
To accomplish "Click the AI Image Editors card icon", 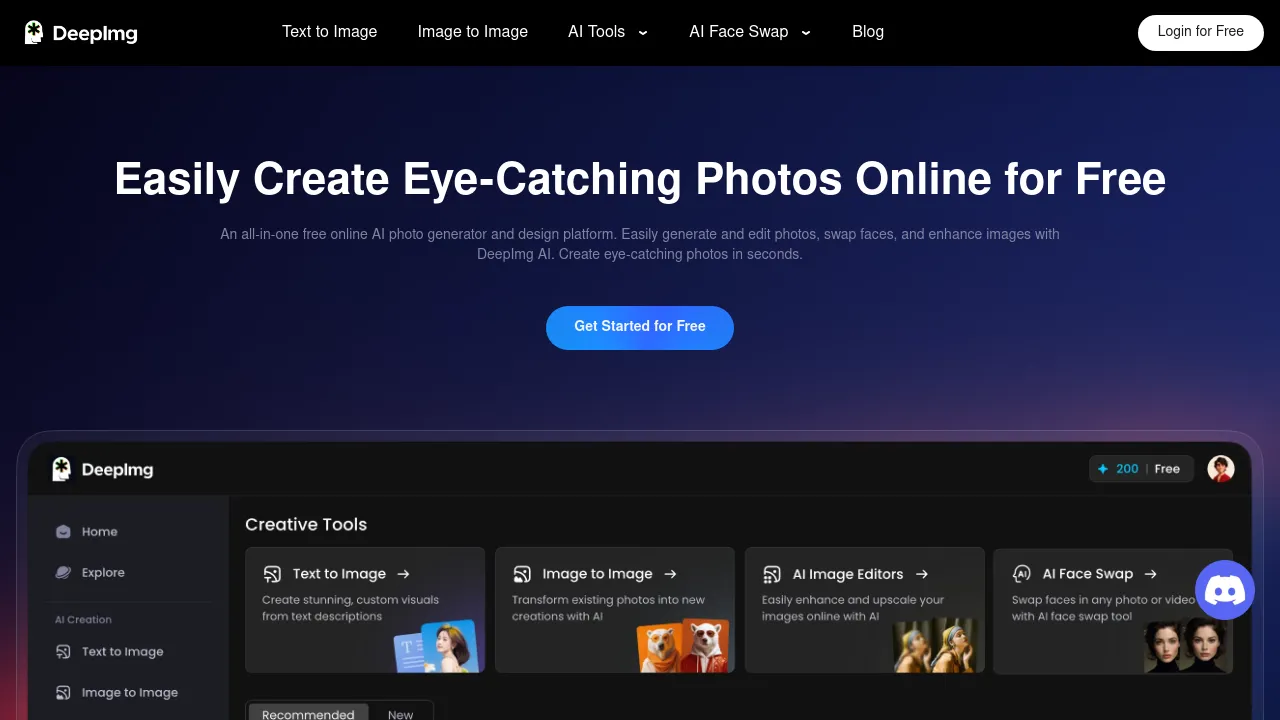I will [772, 574].
